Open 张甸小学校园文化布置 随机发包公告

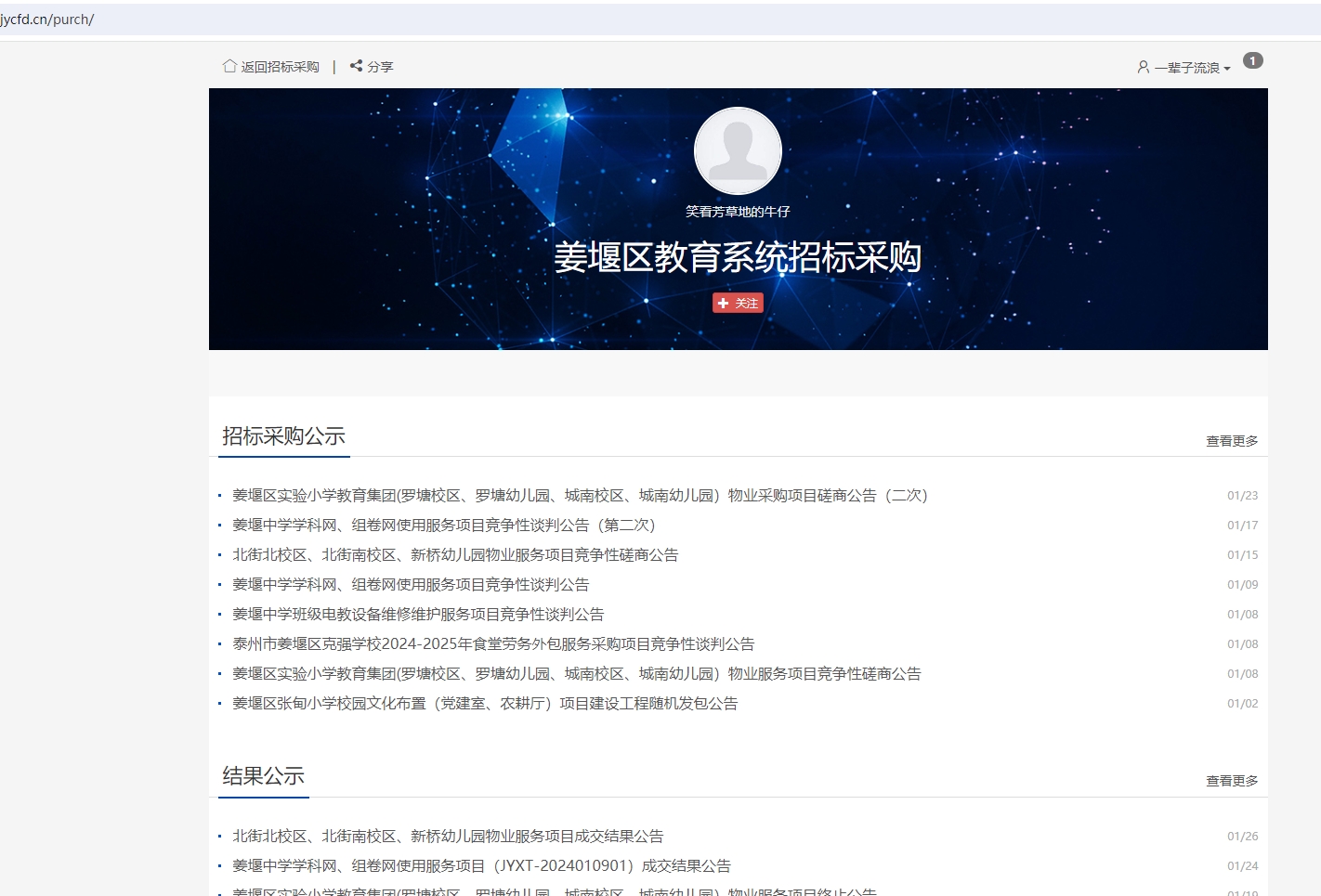[485, 704]
